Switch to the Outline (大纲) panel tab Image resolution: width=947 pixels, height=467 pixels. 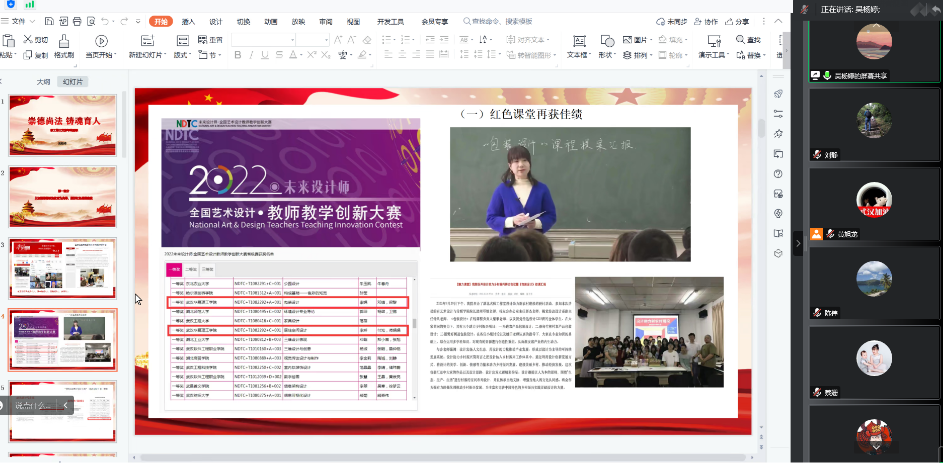tap(43, 82)
